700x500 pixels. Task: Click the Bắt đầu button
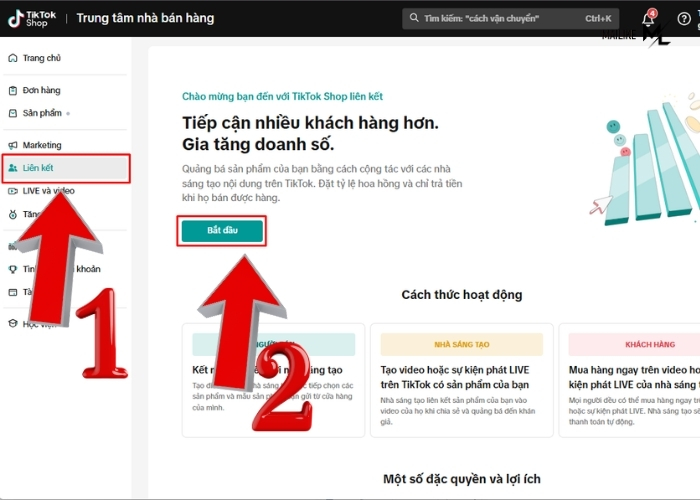[x=222, y=231]
